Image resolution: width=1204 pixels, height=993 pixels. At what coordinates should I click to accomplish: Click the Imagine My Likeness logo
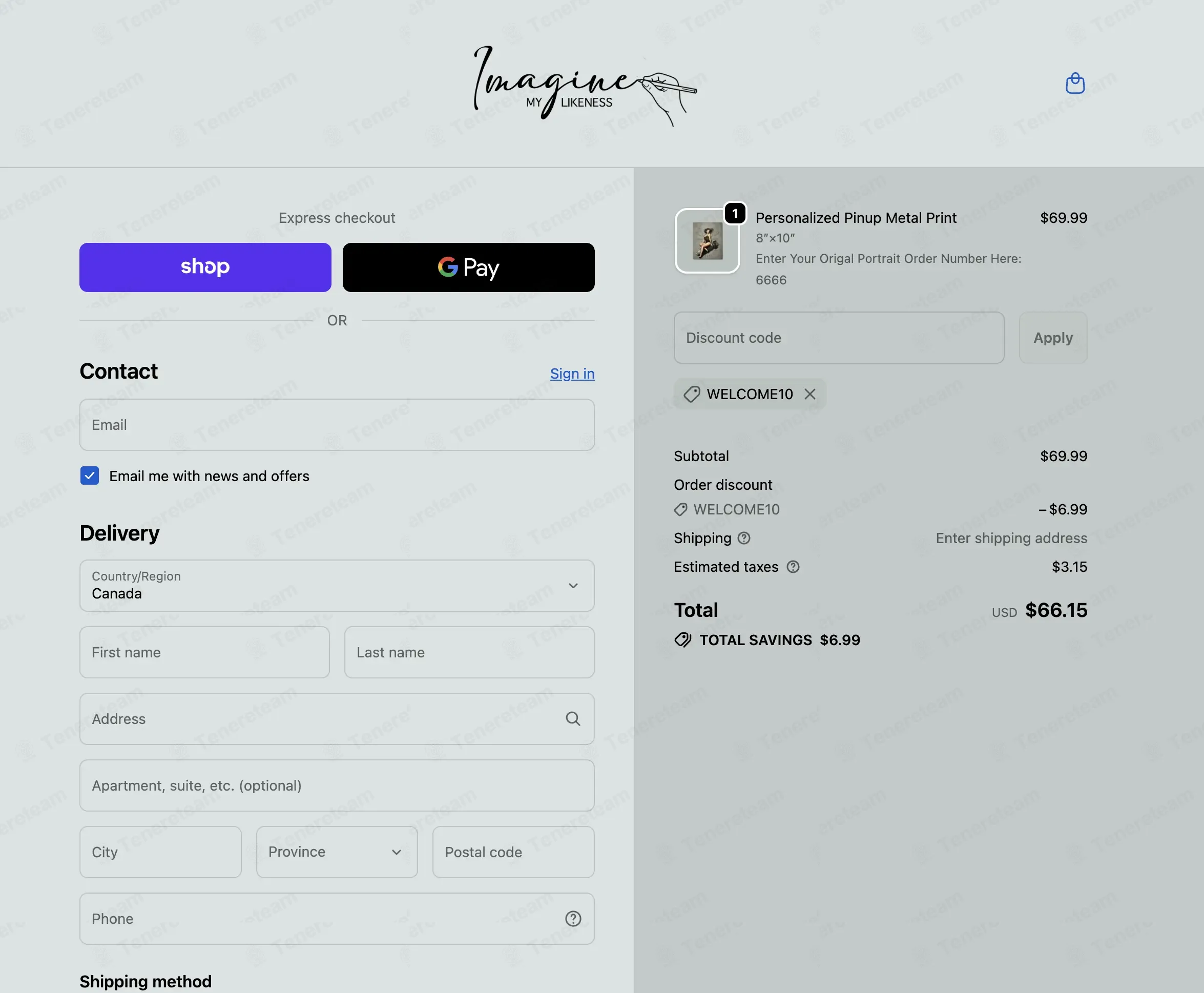(585, 86)
